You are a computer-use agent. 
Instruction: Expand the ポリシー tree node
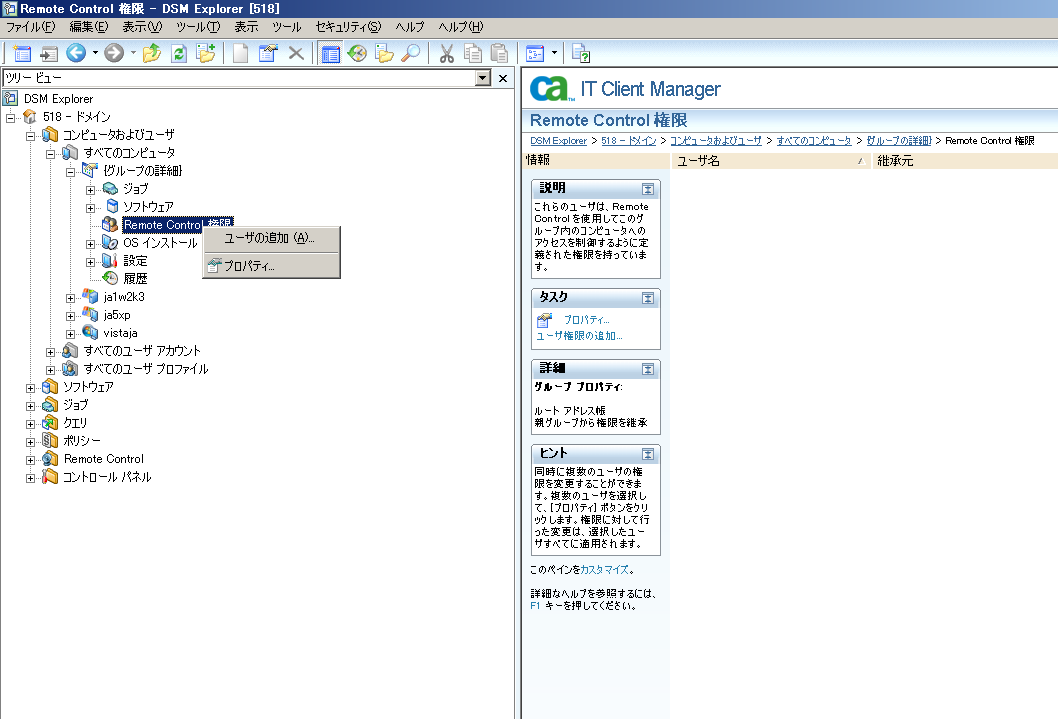click(30, 442)
